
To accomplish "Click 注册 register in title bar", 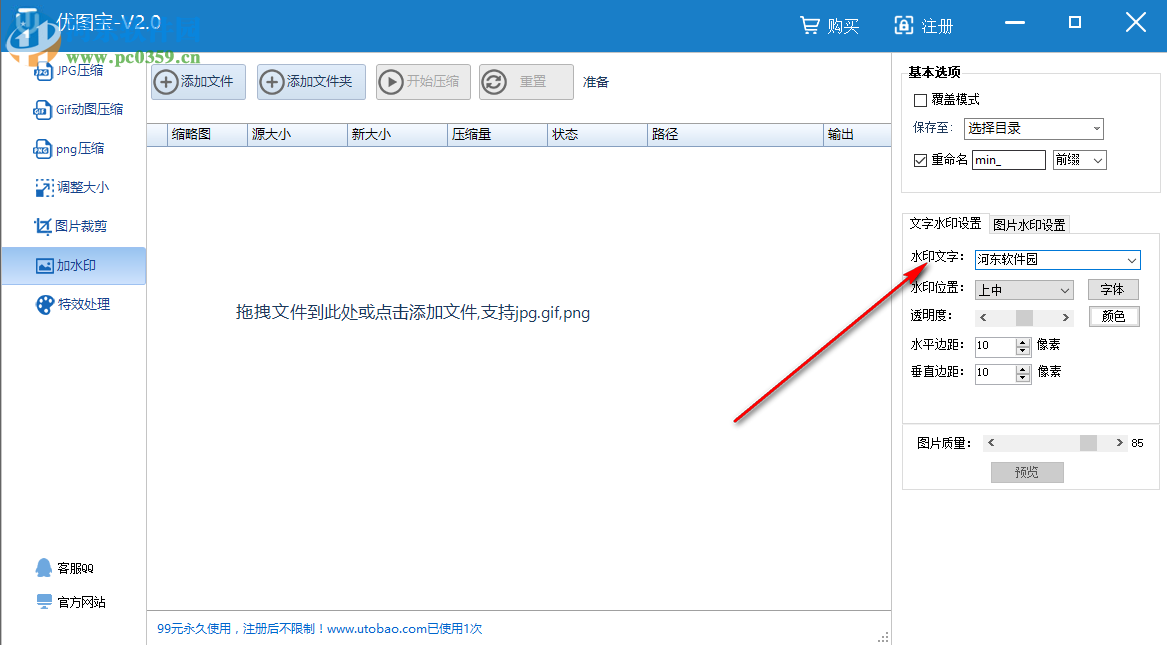I will point(924,26).
